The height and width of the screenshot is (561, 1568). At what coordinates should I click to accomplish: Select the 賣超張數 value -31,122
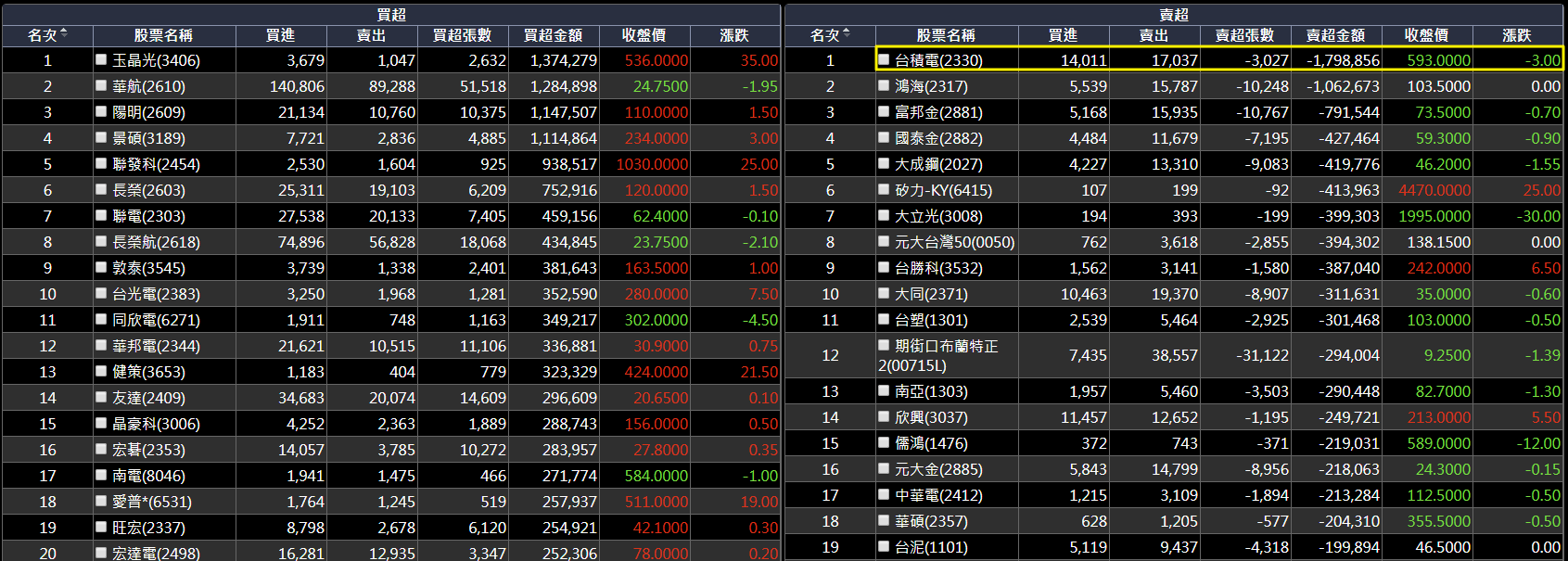[x=1262, y=355]
